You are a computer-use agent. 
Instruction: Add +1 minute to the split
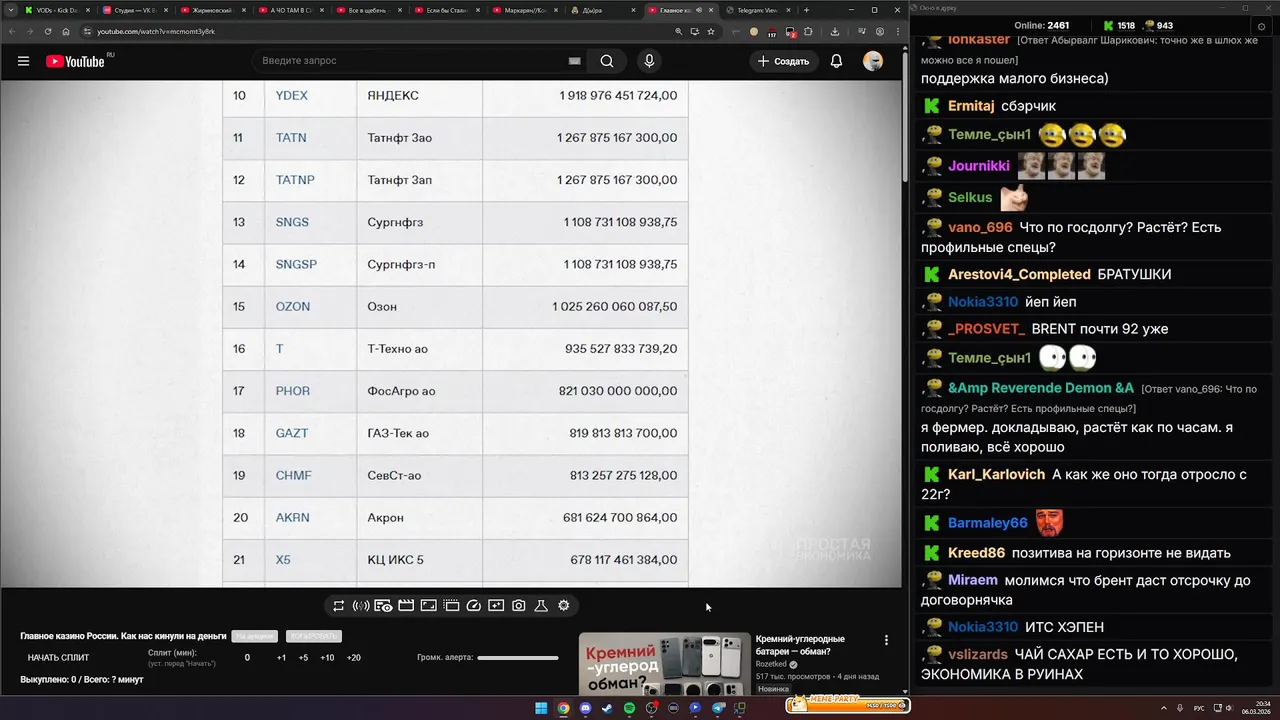pos(281,658)
